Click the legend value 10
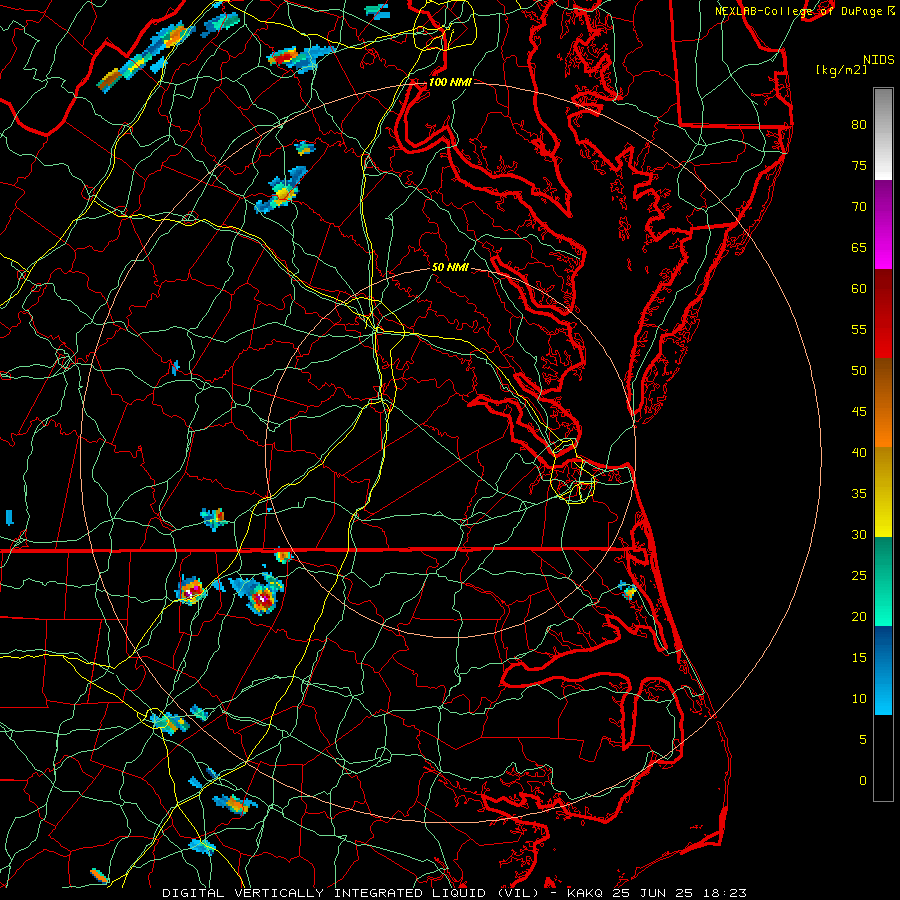The height and width of the screenshot is (900, 900). [859, 699]
